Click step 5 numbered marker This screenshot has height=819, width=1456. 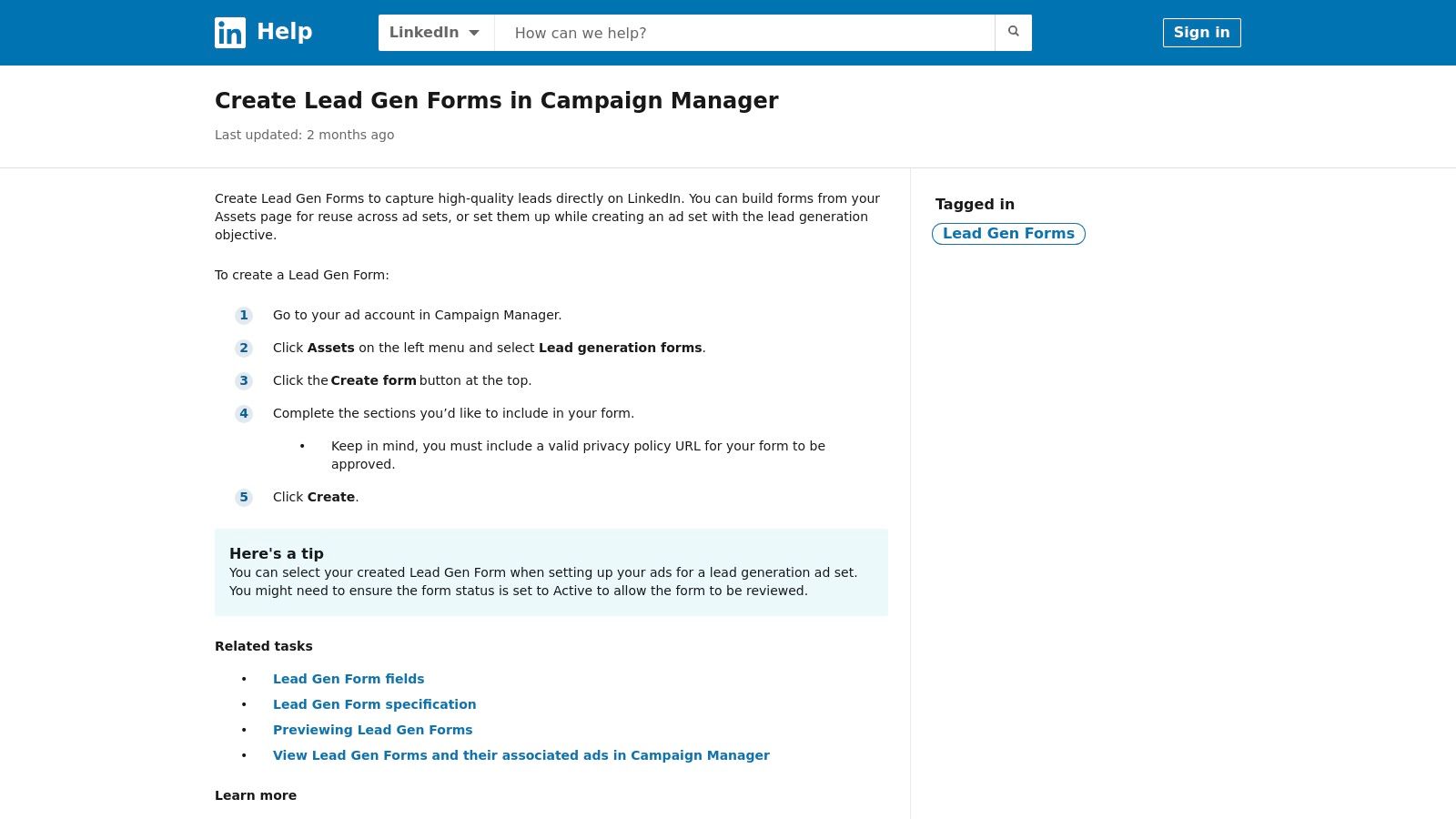coord(244,497)
